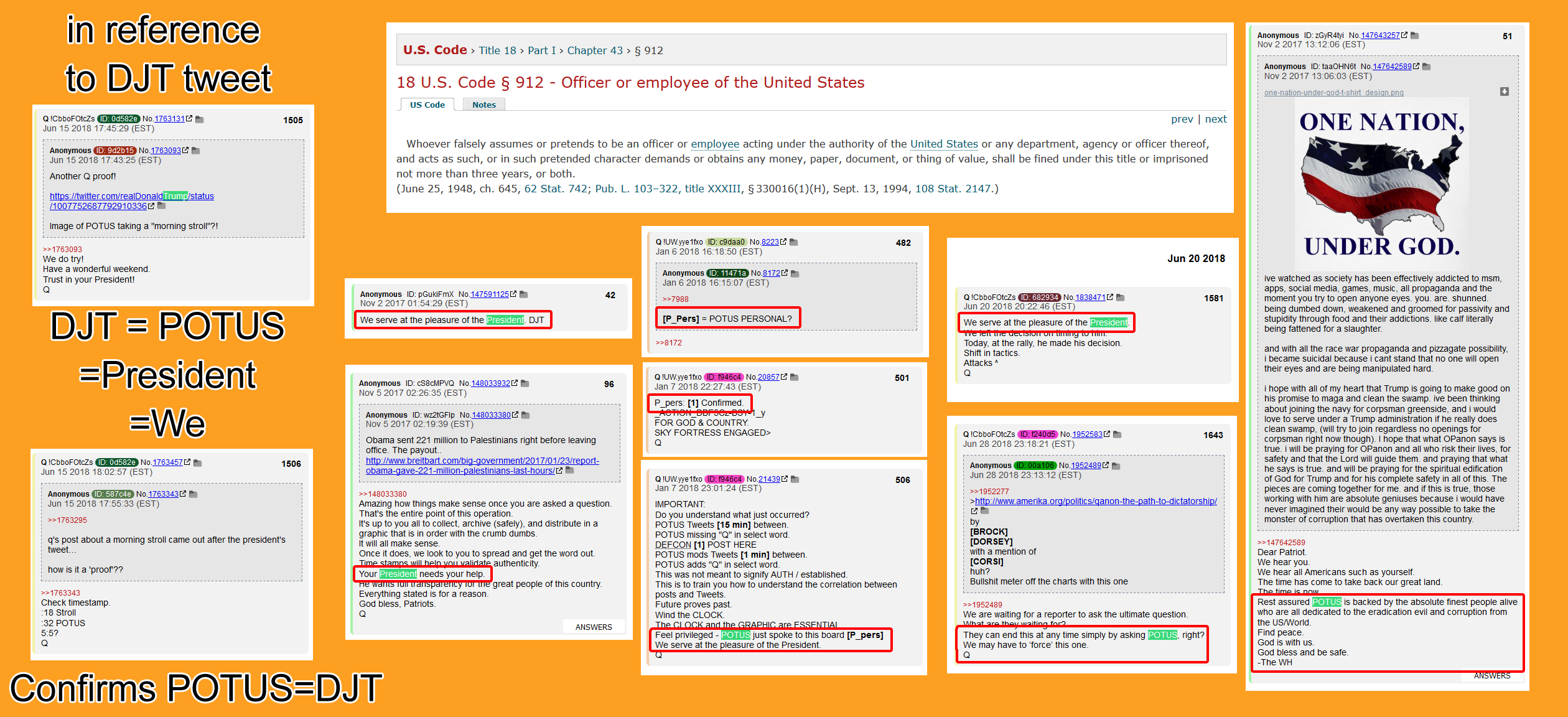Click folder icon beside post No.1838471

[1120, 298]
